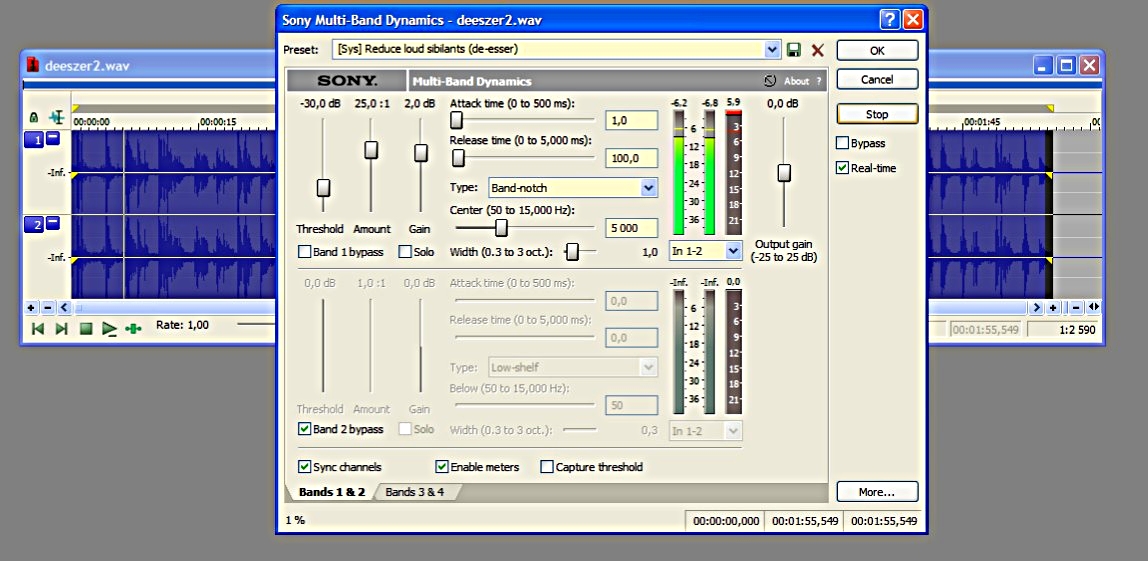Click the 00:01:45 ruler mark
Viewport: 1148px width, 561px height.
[983, 122]
